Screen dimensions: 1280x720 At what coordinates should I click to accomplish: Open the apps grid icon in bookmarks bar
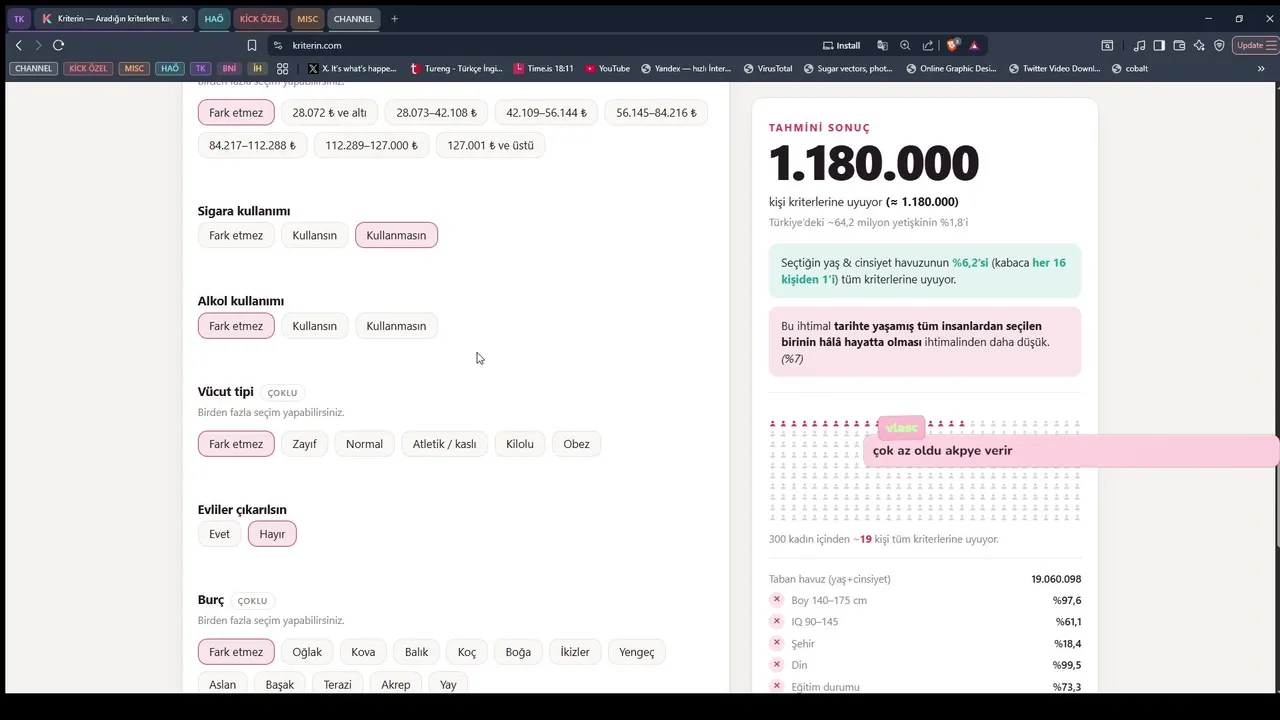pyautogui.click(x=283, y=69)
